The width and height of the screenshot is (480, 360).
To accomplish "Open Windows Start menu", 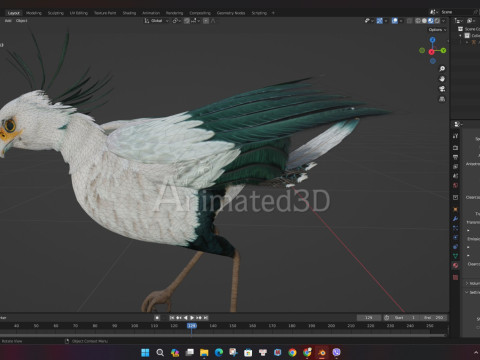I will tap(145, 352).
